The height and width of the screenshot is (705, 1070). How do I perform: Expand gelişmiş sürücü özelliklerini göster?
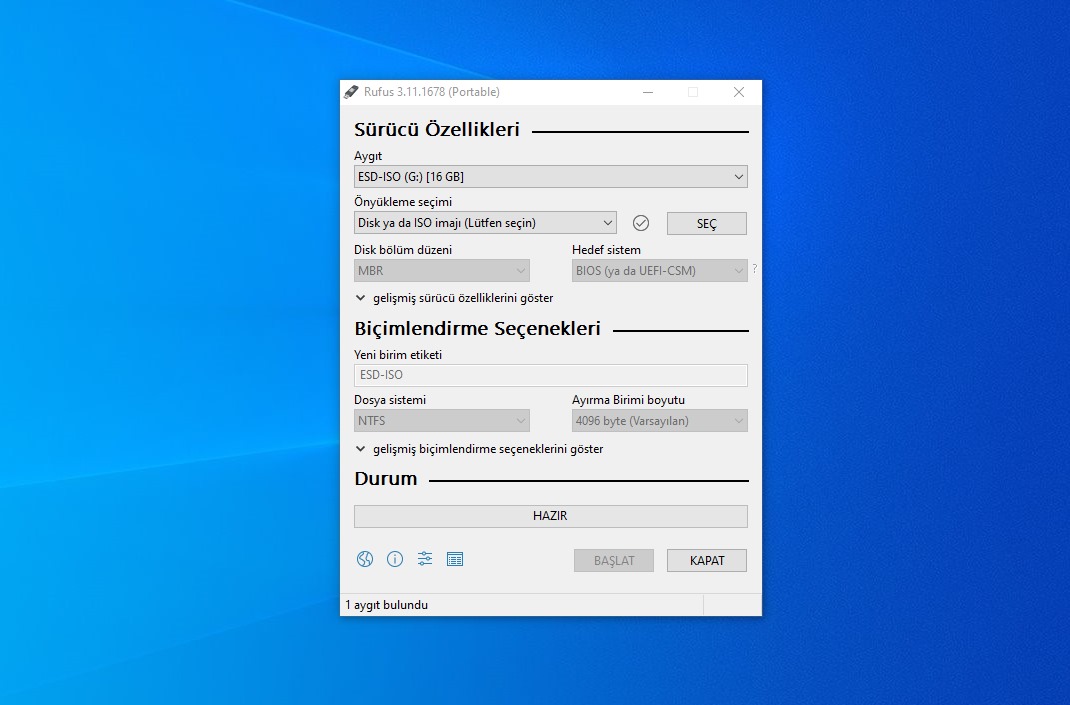[455, 298]
